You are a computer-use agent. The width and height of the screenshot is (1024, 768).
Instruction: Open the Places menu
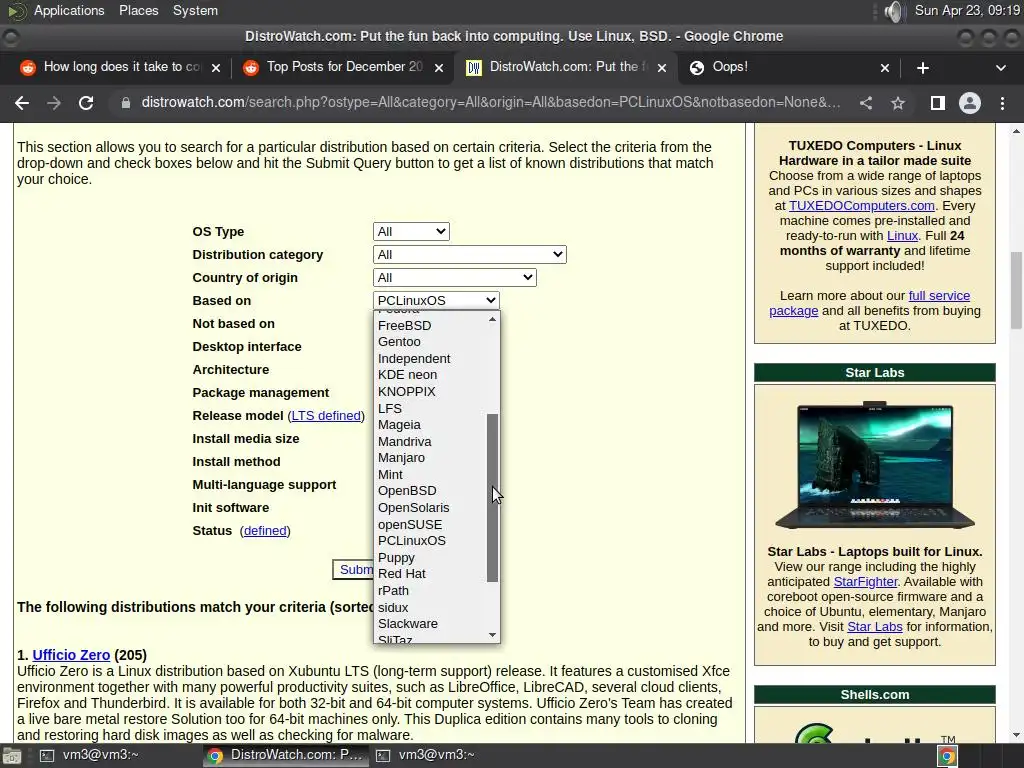tap(138, 10)
